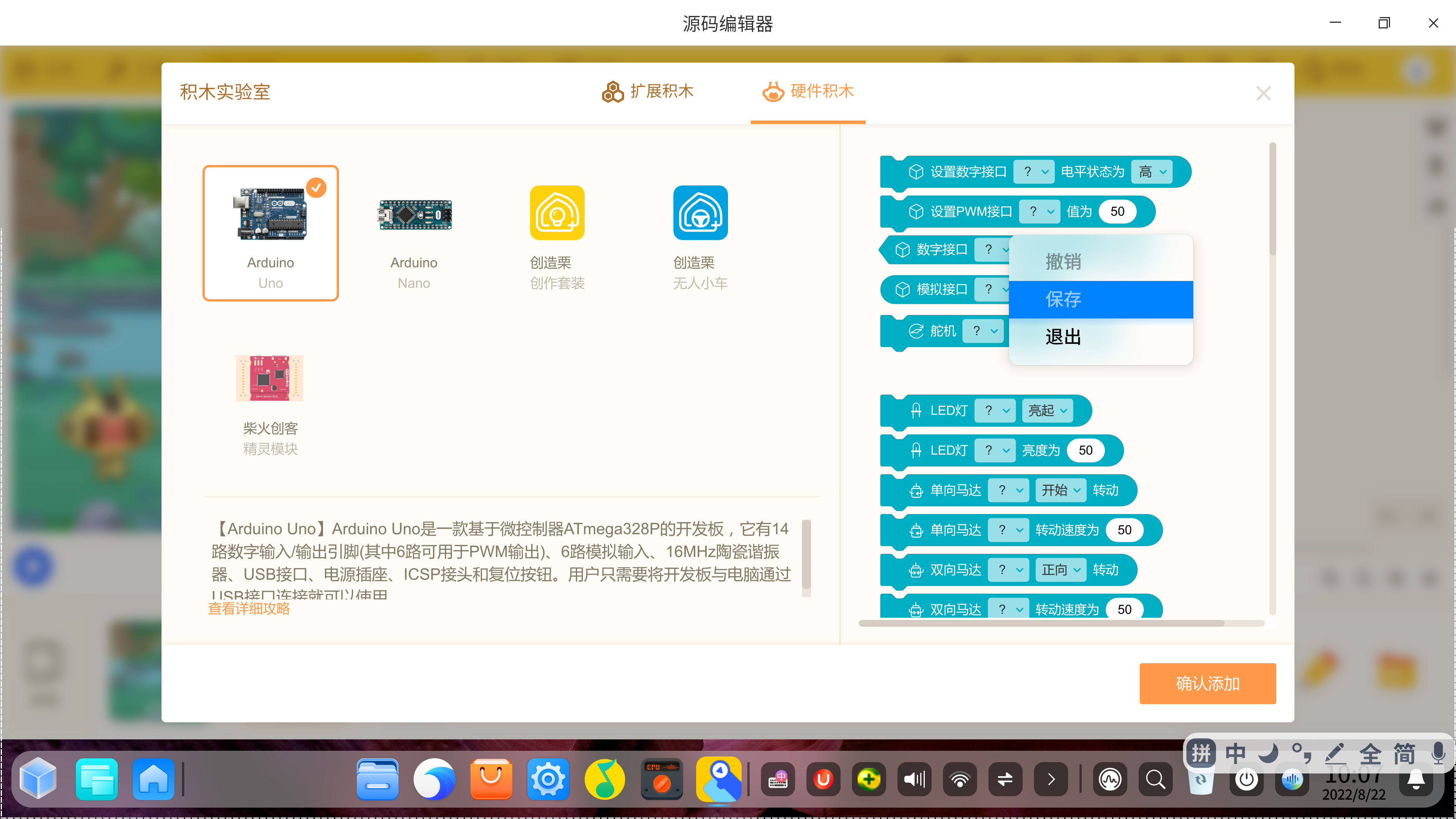Switch to the 扩展积木 tab
Image resolution: width=1456 pixels, height=819 pixels.
[648, 91]
